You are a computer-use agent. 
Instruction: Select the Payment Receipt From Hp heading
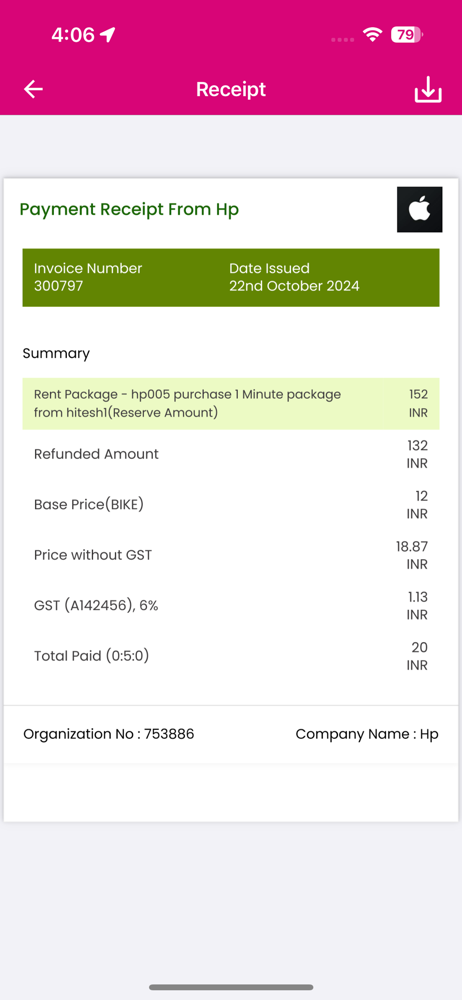point(130,209)
